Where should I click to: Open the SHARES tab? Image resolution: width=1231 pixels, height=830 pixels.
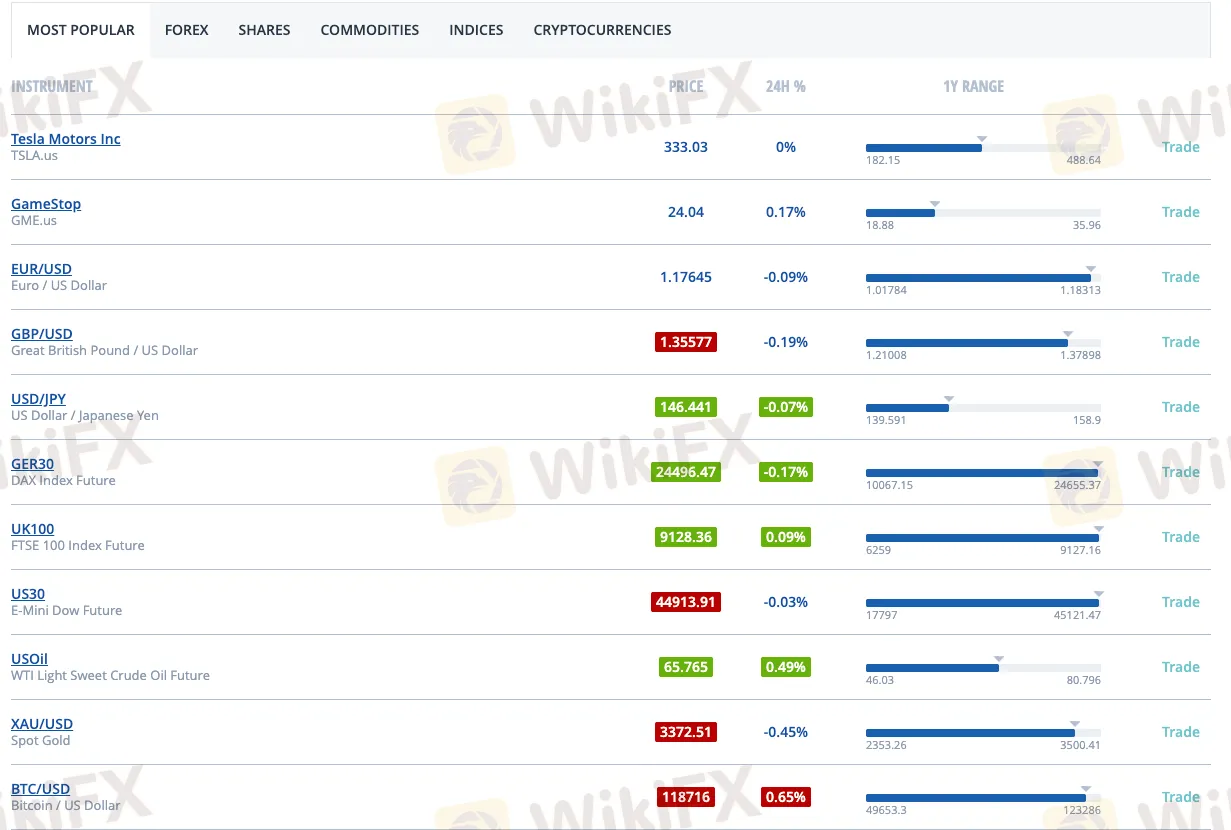point(264,30)
